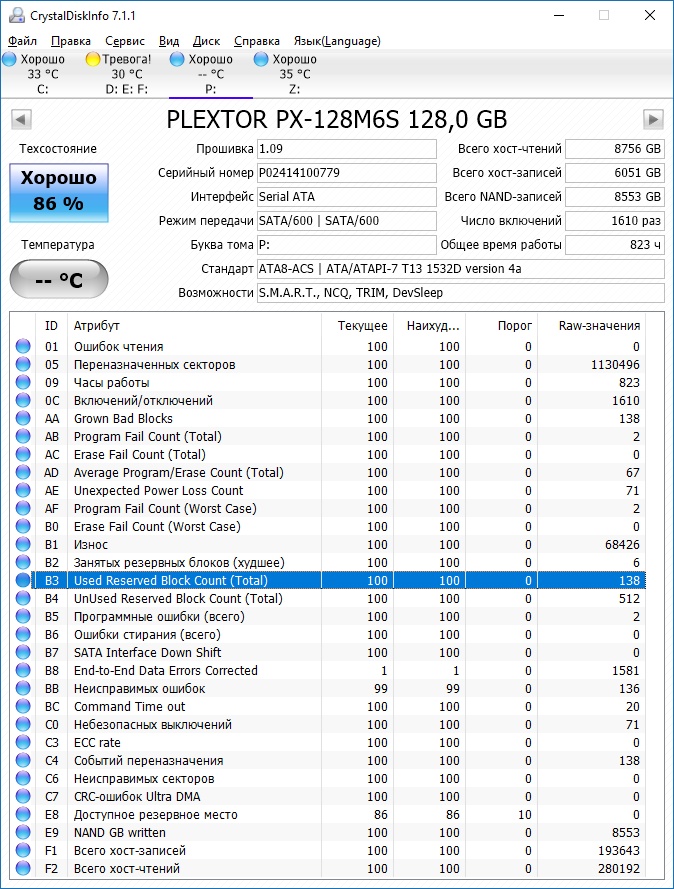Click status orb for Average Program/Erase Count
The width and height of the screenshot is (674, 889).
click(x=23, y=472)
